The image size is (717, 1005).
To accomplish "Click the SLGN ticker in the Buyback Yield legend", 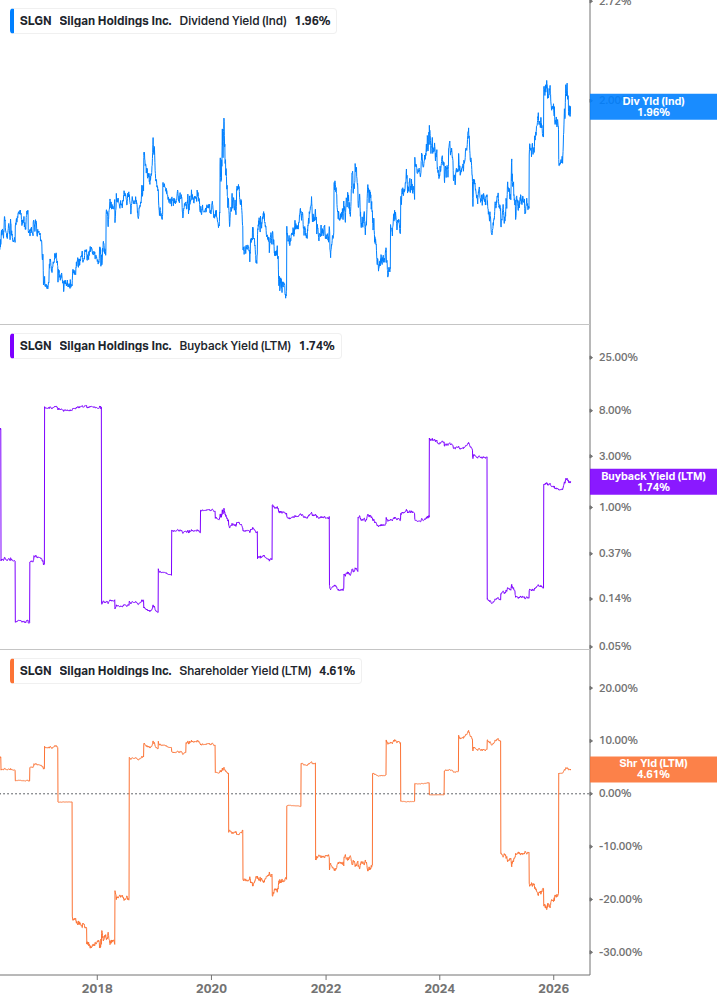I will click(x=35, y=346).
